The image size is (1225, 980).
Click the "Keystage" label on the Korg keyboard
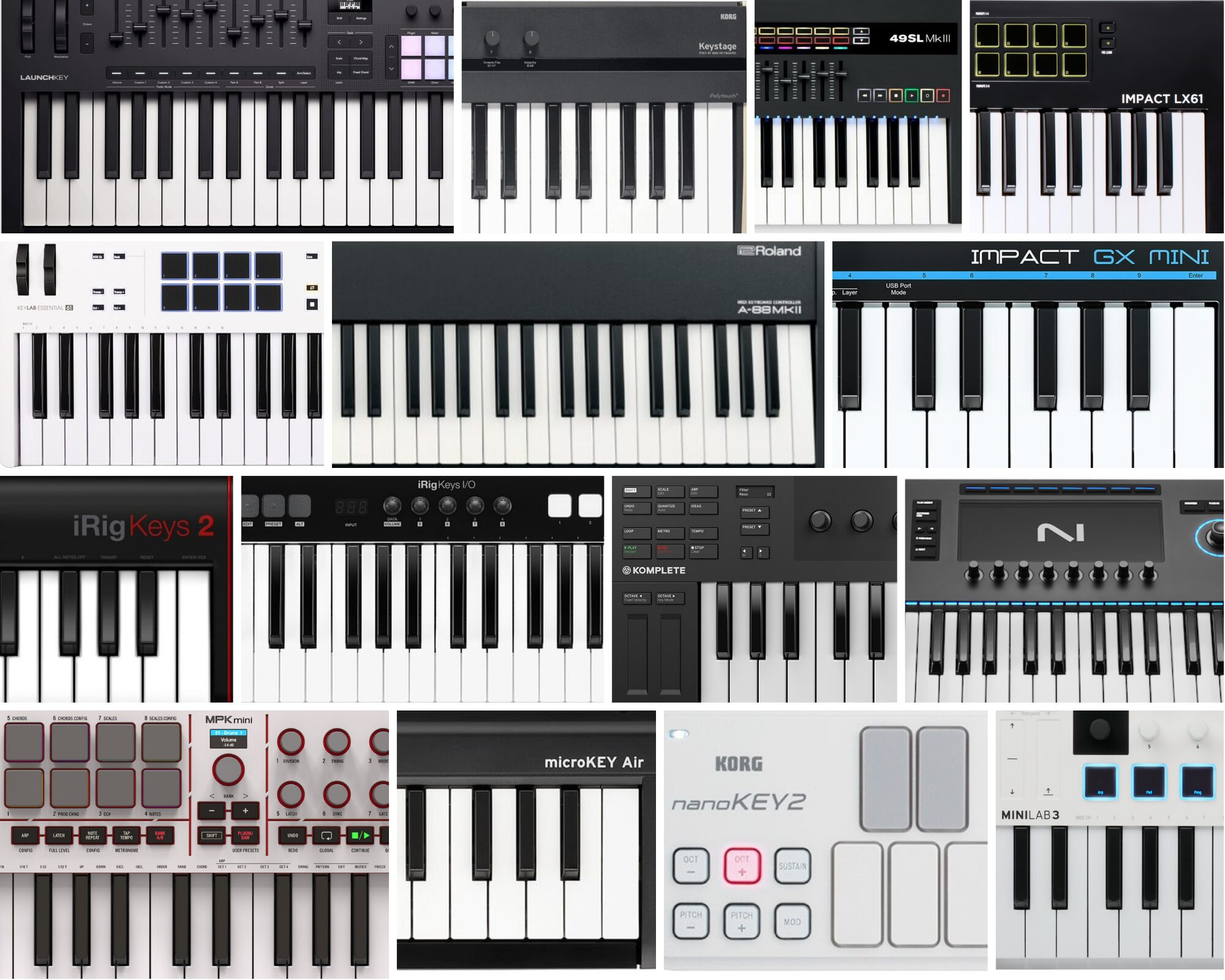click(x=717, y=46)
